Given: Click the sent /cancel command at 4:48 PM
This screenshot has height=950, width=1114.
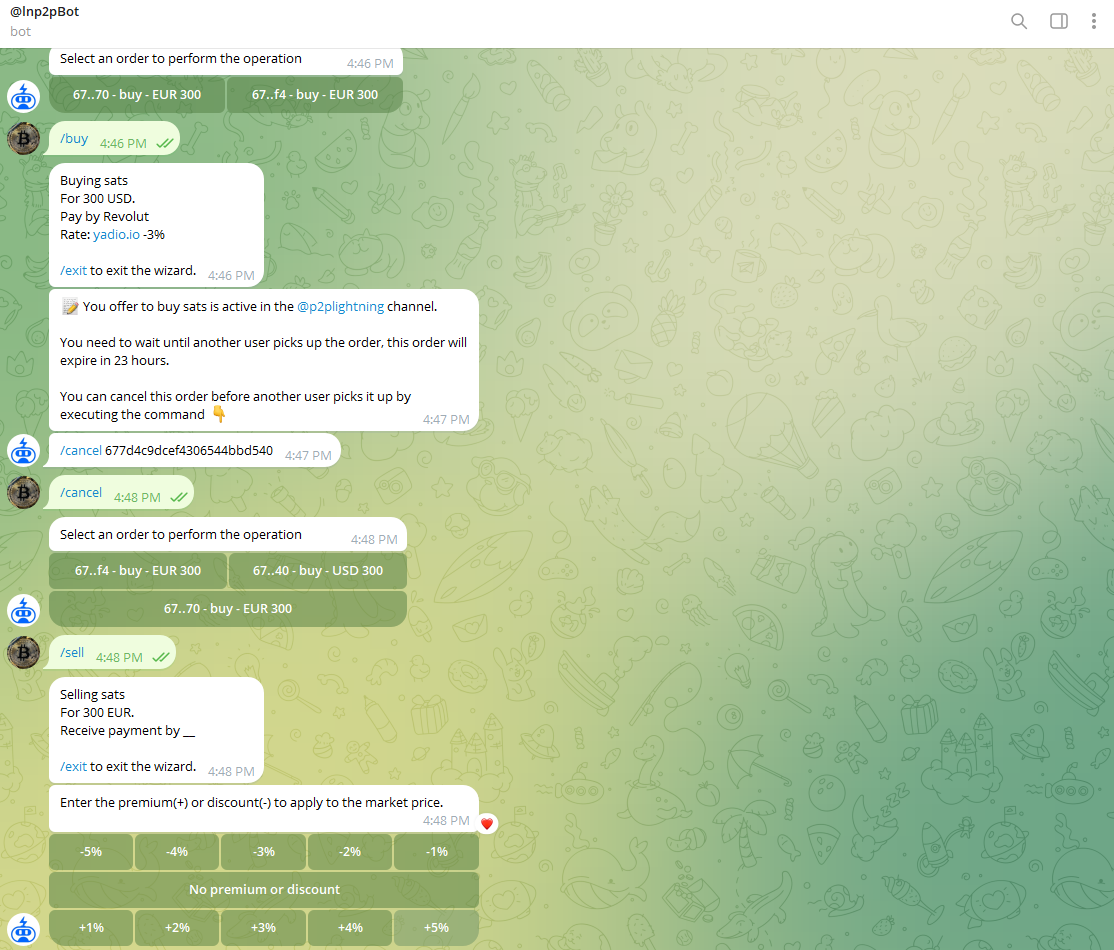Looking at the screenshot, I should pyautogui.click(x=80, y=492).
